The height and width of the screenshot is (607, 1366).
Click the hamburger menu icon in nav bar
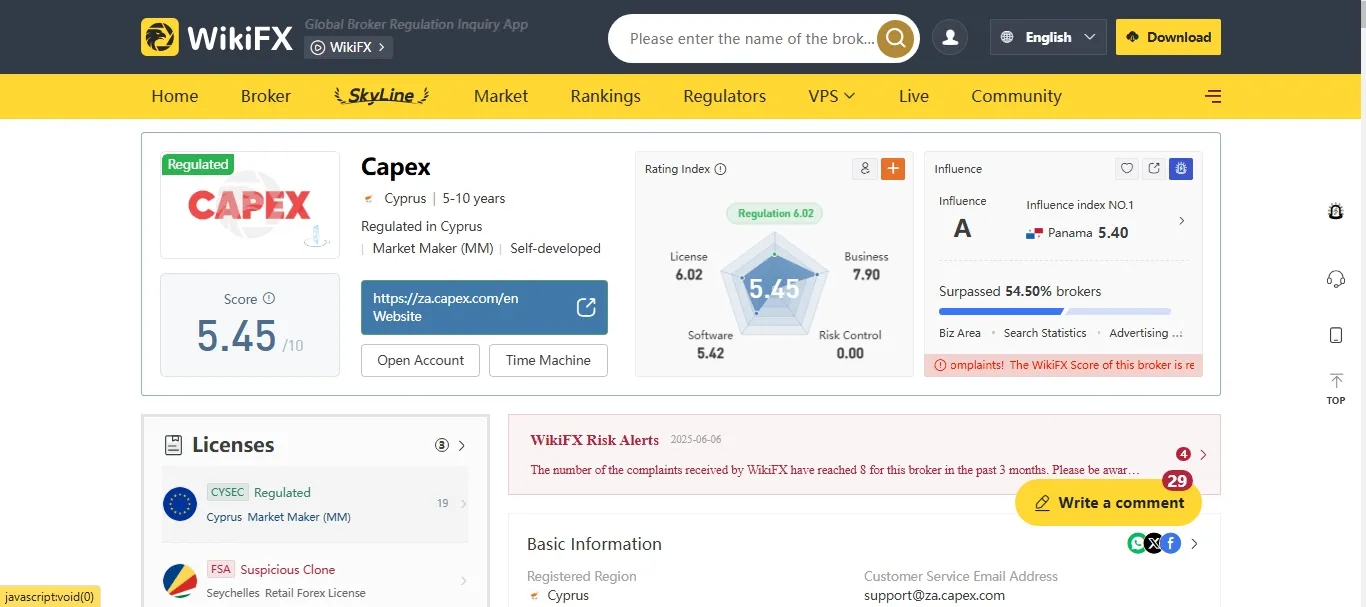click(x=1213, y=96)
